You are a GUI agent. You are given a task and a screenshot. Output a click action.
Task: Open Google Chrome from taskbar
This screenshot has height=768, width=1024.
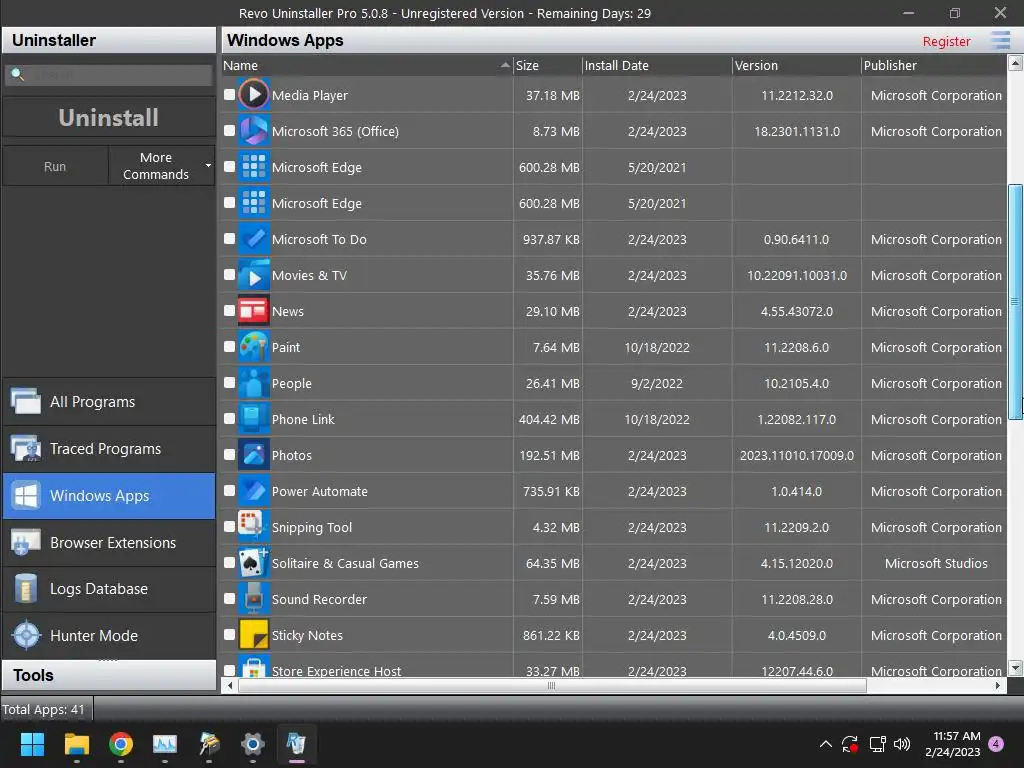click(121, 743)
